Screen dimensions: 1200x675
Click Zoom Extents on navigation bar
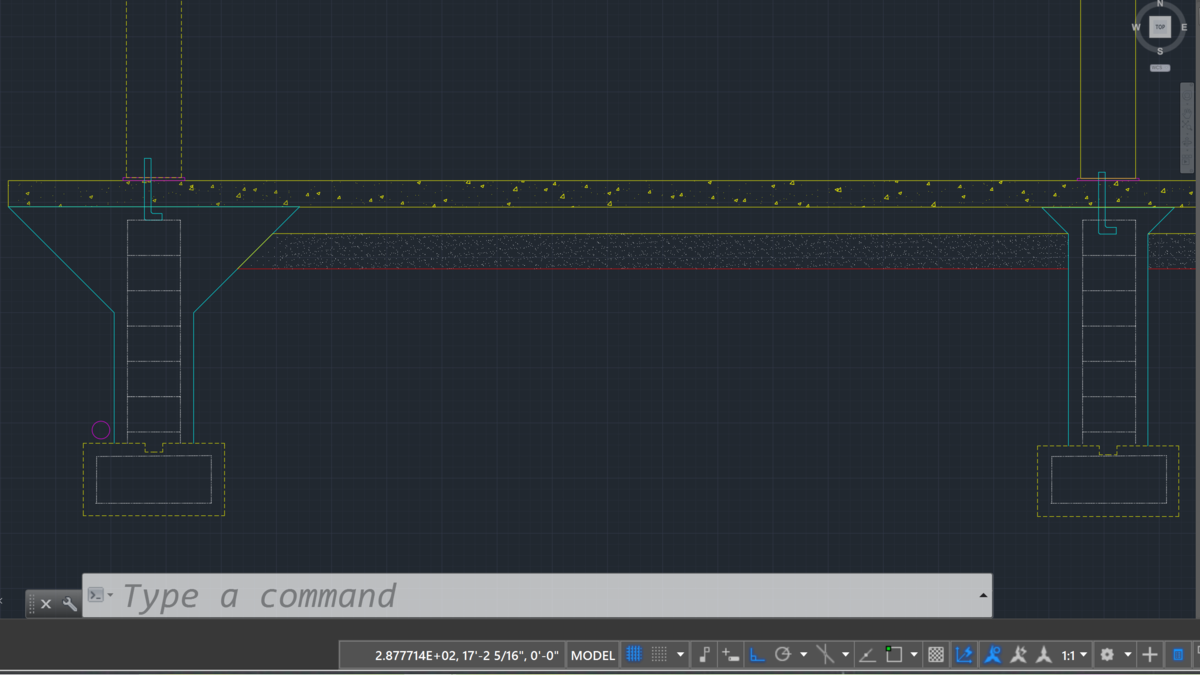(x=1187, y=126)
